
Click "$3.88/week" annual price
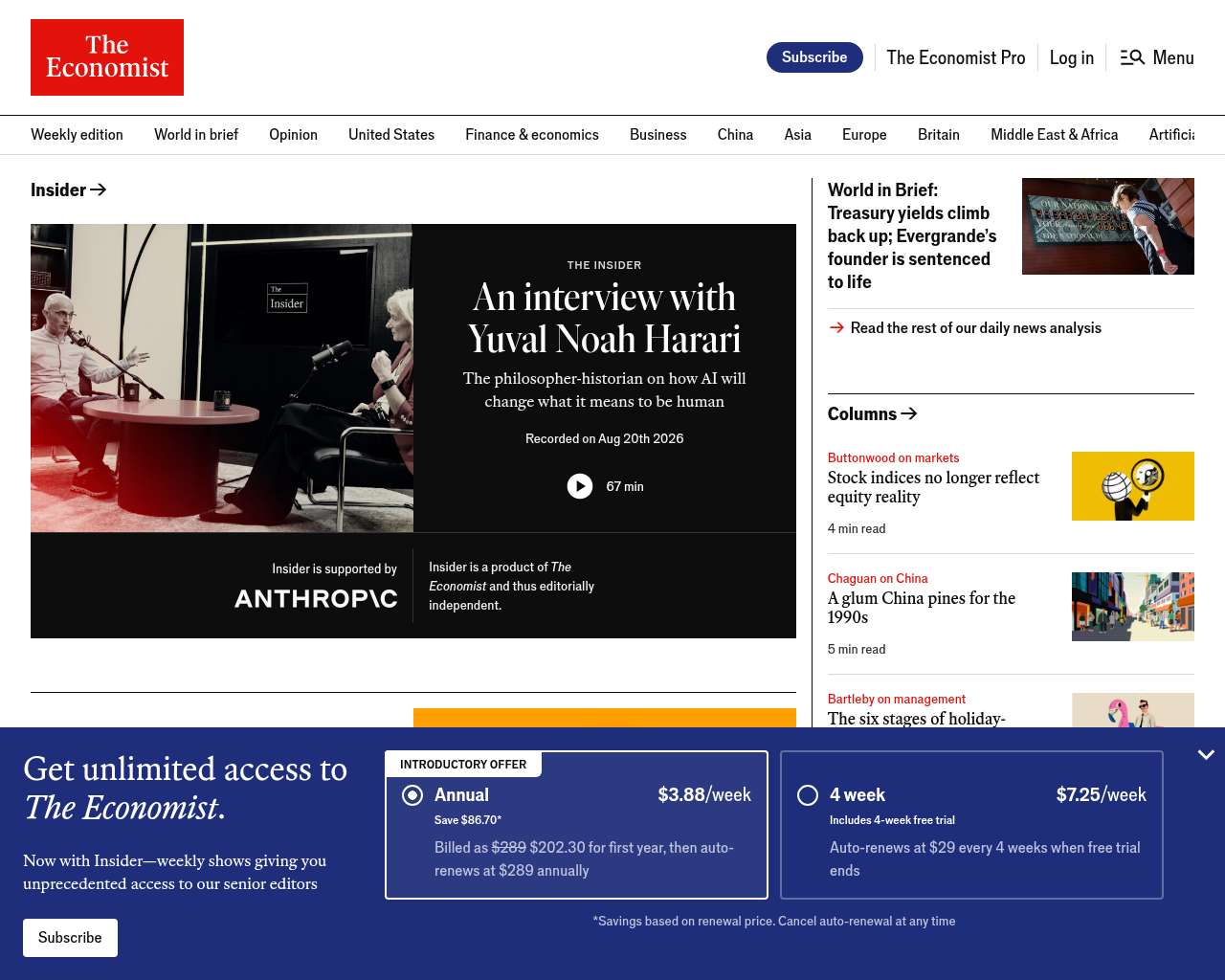704,795
